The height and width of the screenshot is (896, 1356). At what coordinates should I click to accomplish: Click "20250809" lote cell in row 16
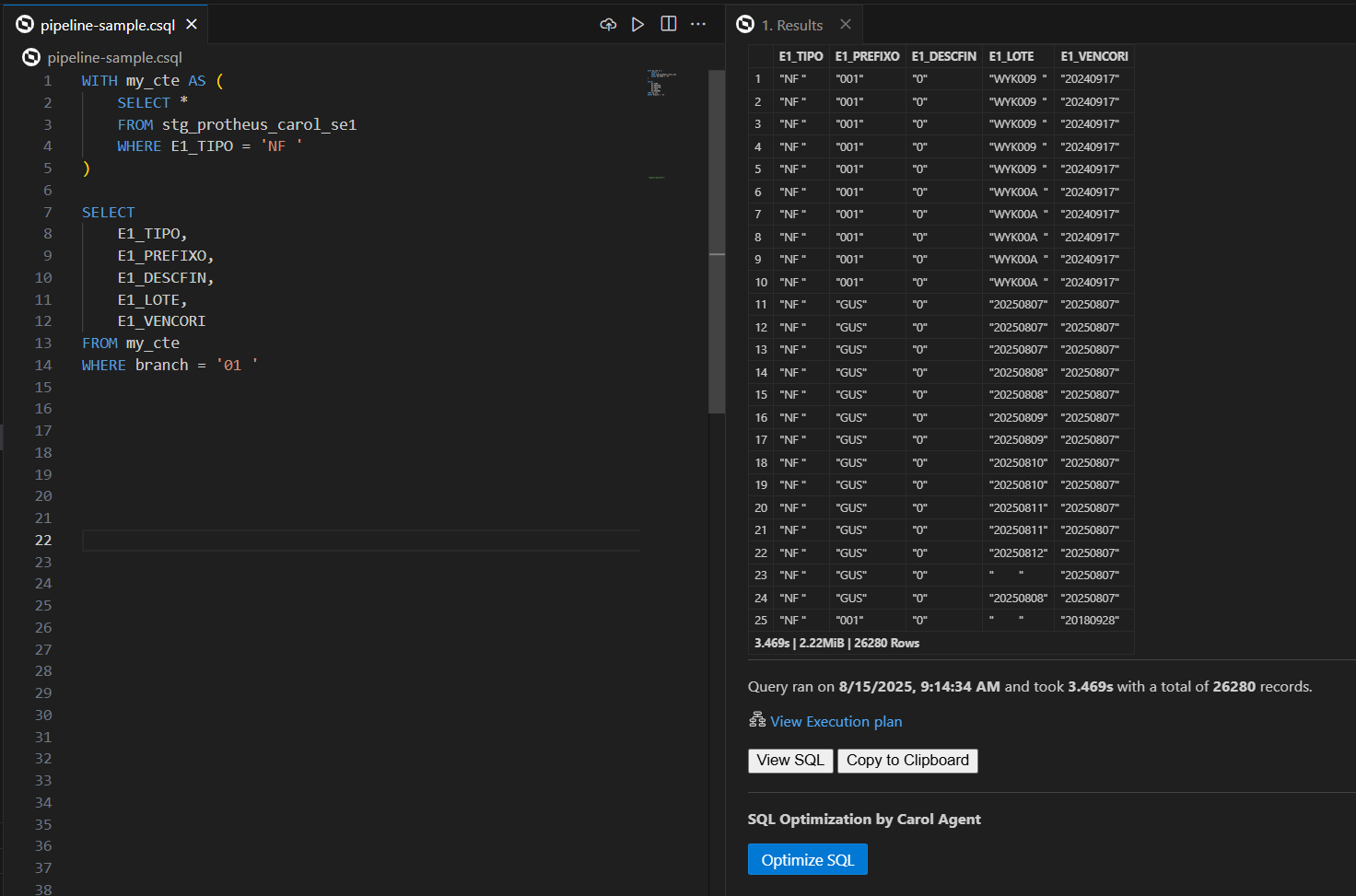coord(1018,418)
